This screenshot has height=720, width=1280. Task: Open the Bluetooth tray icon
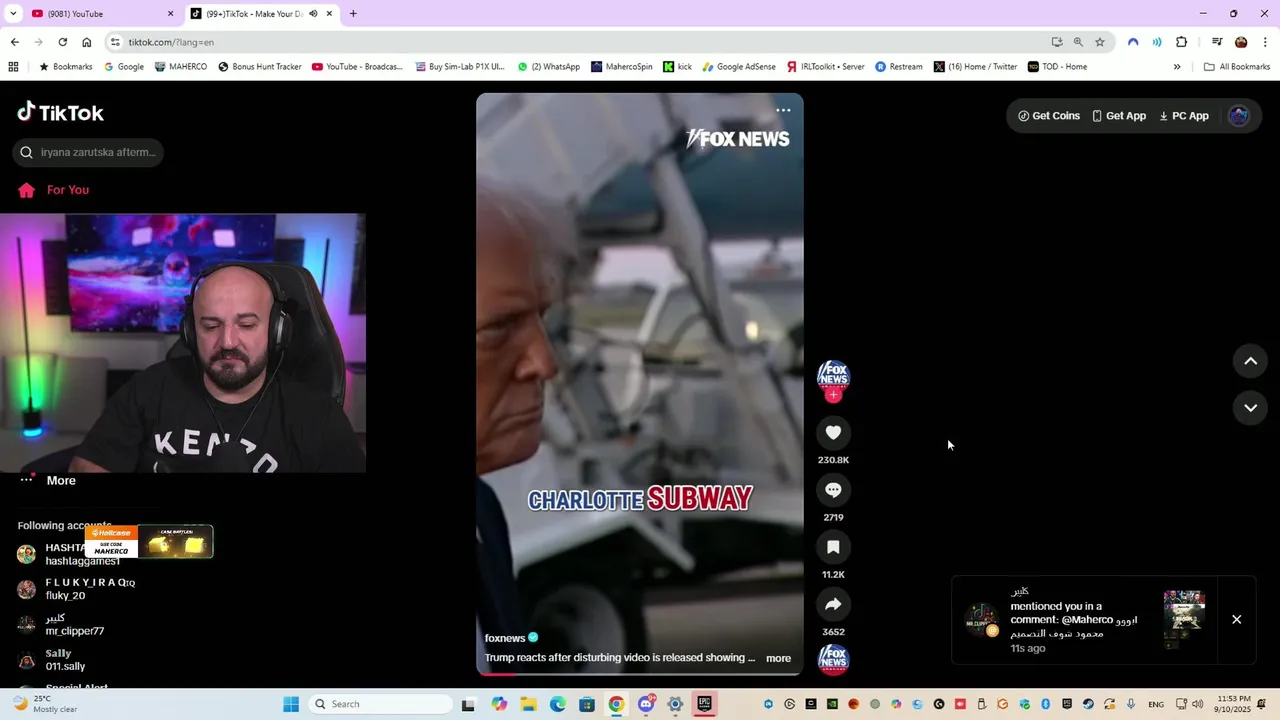(x=1046, y=704)
